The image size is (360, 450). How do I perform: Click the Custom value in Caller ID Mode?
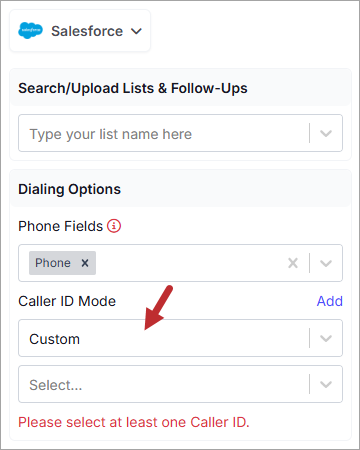[x=55, y=339]
